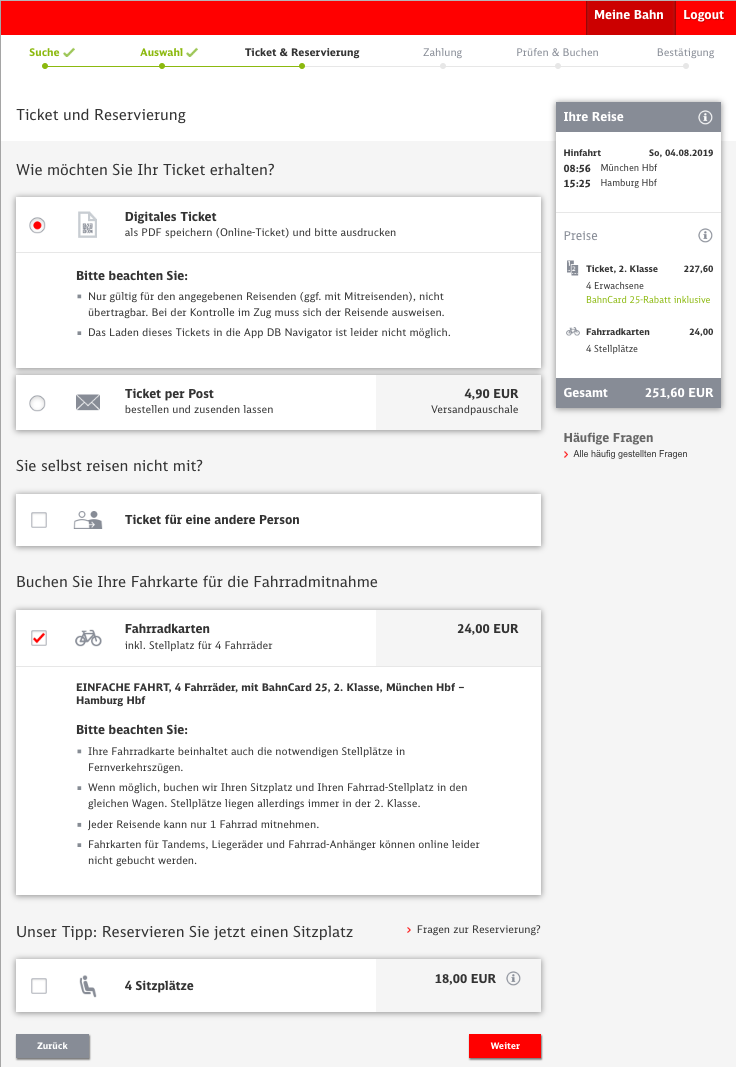
Task: Return to the Auswahl step
Action: pos(161,52)
